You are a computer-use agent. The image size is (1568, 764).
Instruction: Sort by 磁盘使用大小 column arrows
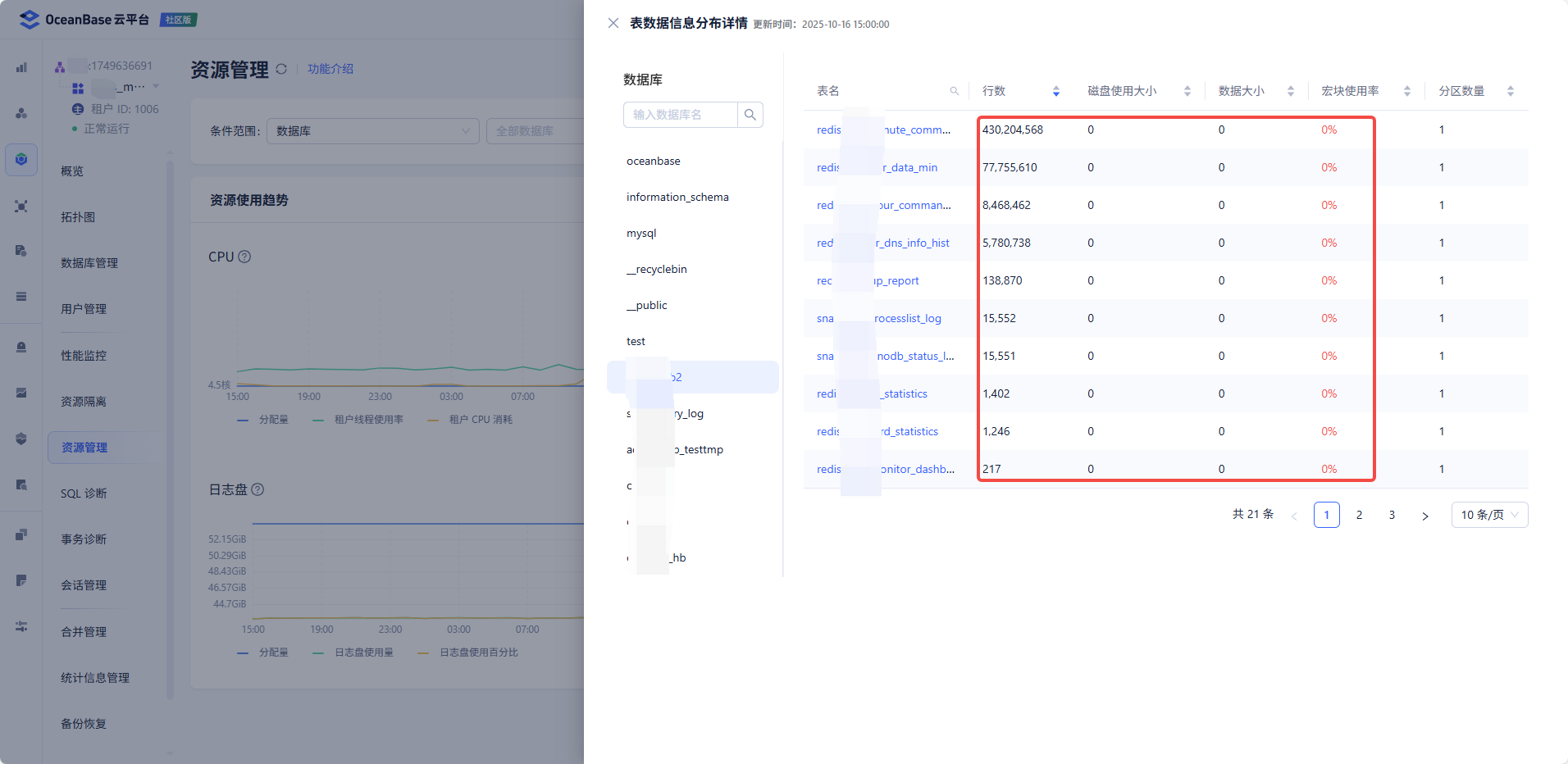1187,91
